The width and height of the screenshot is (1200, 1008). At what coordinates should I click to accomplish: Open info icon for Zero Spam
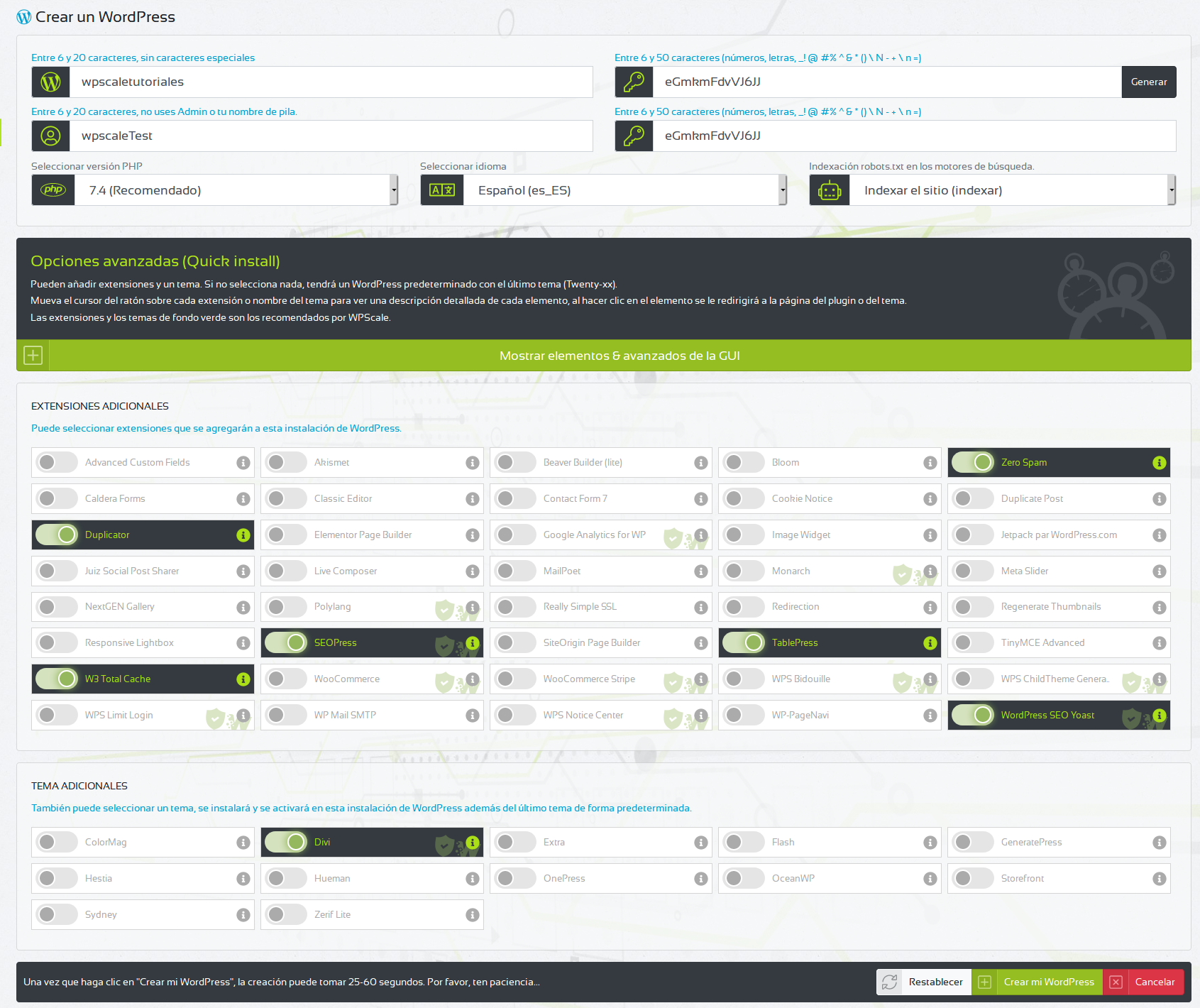[x=1160, y=463]
